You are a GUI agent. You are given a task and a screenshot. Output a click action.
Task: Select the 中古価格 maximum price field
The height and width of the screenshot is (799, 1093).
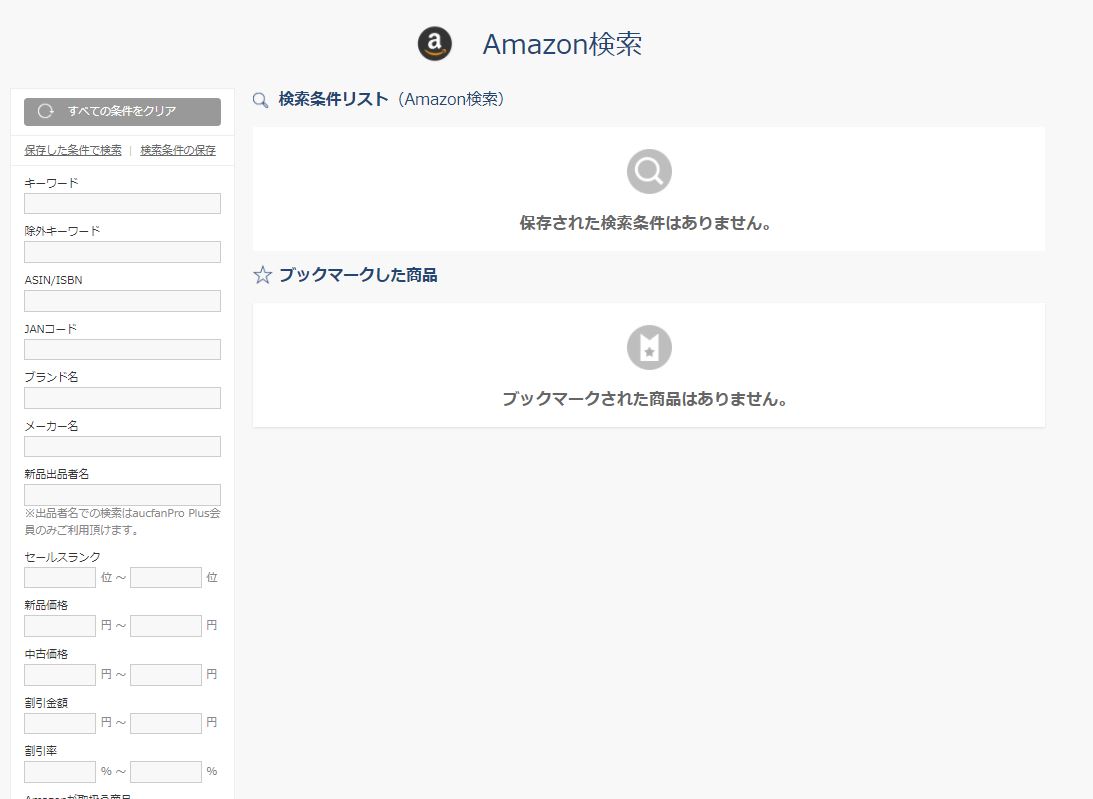[166, 674]
